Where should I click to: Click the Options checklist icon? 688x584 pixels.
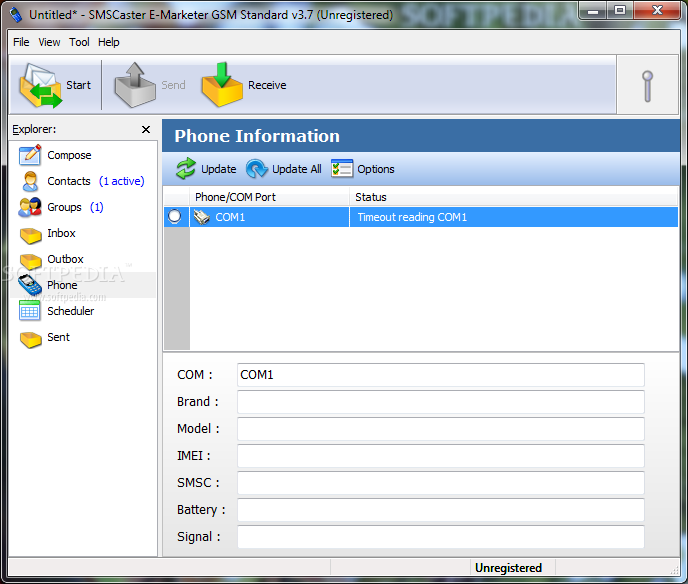(x=342, y=168)
